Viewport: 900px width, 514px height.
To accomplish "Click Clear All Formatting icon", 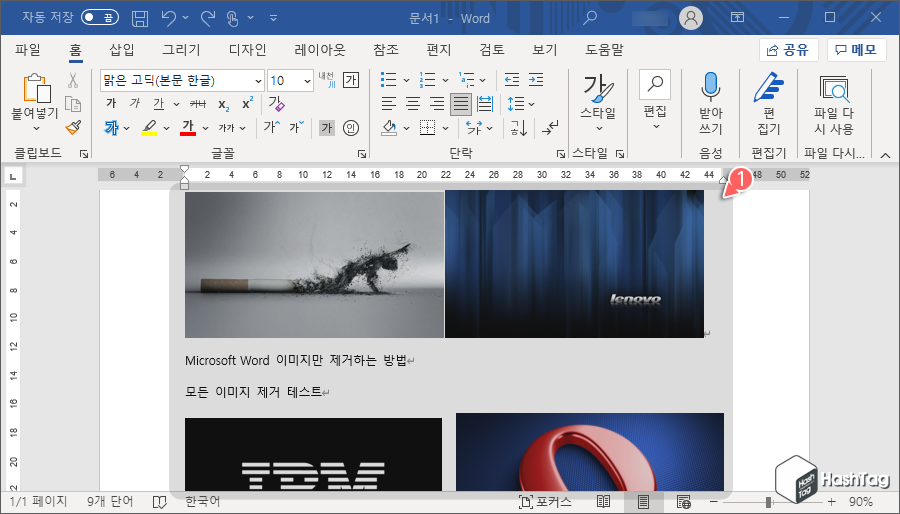I will tap(277, 104).
